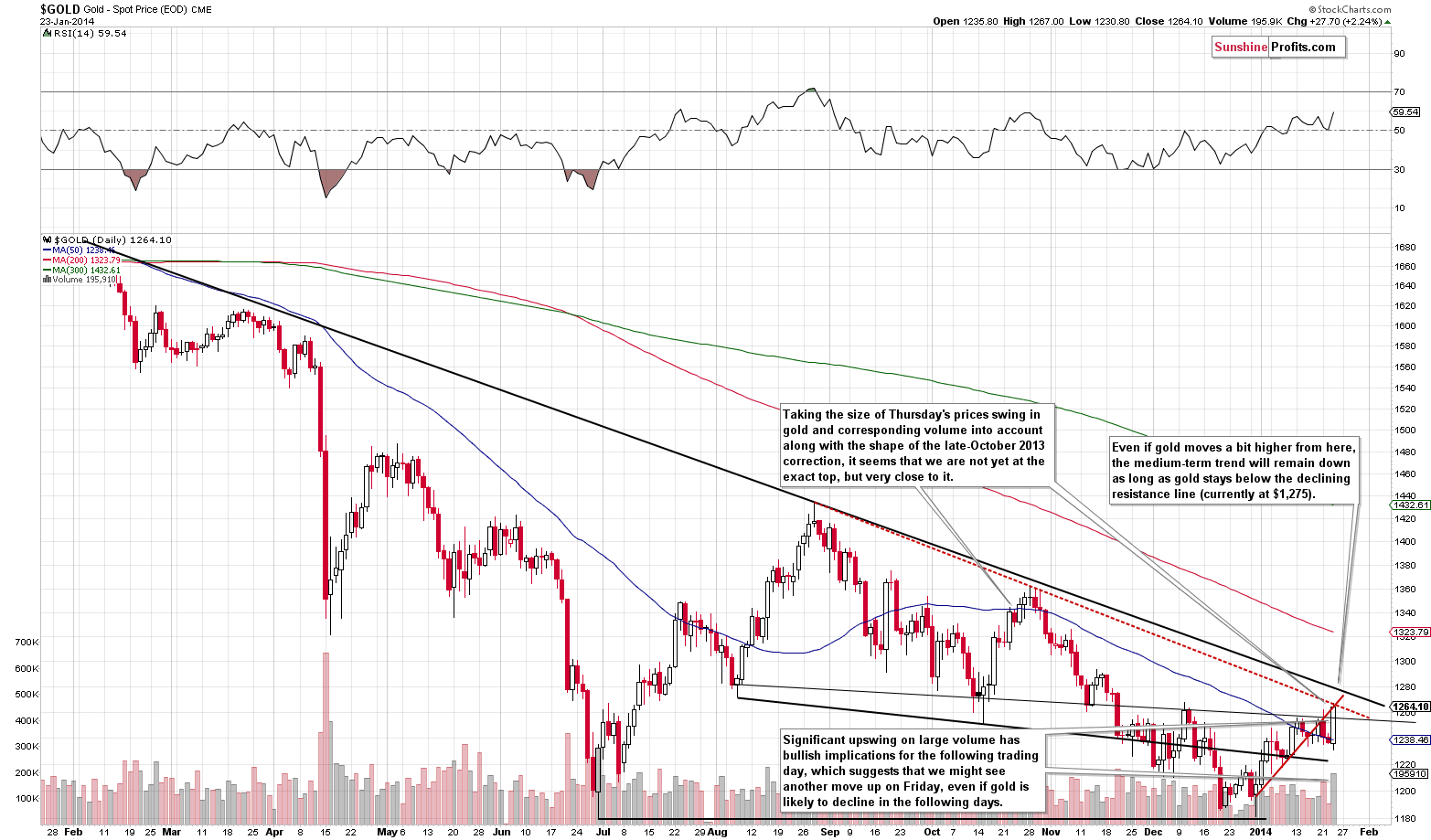Click the 700K volume axis label
Screen dimensions: 1431x840
click(x=27, y=643)
